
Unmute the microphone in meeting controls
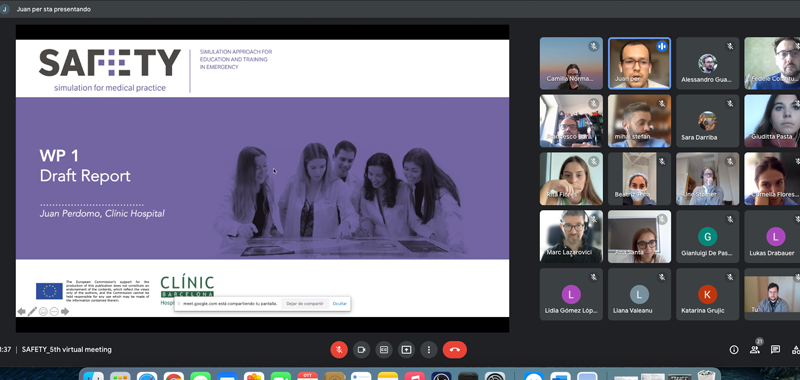[x=339, y=349]
